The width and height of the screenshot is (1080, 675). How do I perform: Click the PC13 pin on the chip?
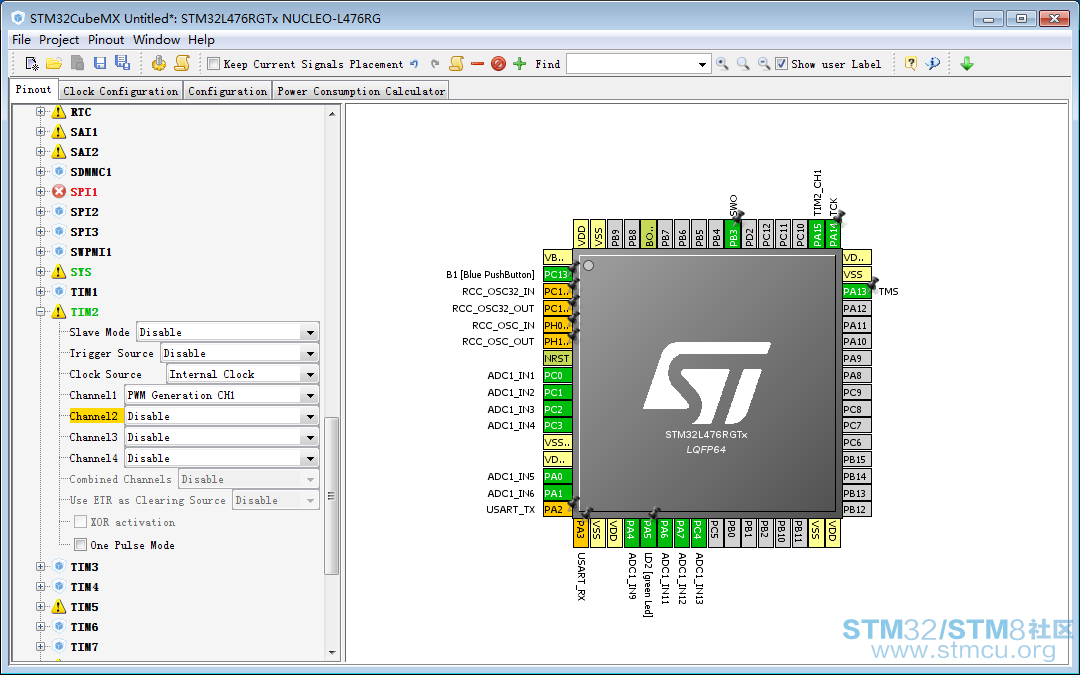[x=557, y=274]
